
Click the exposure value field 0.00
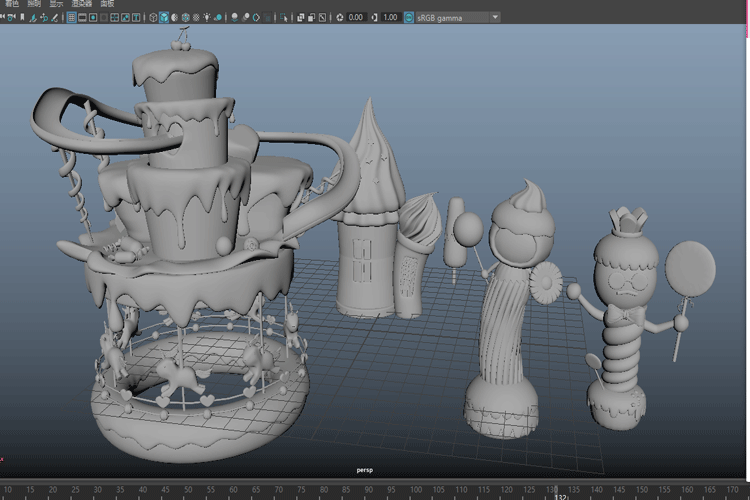coord(356,17)
